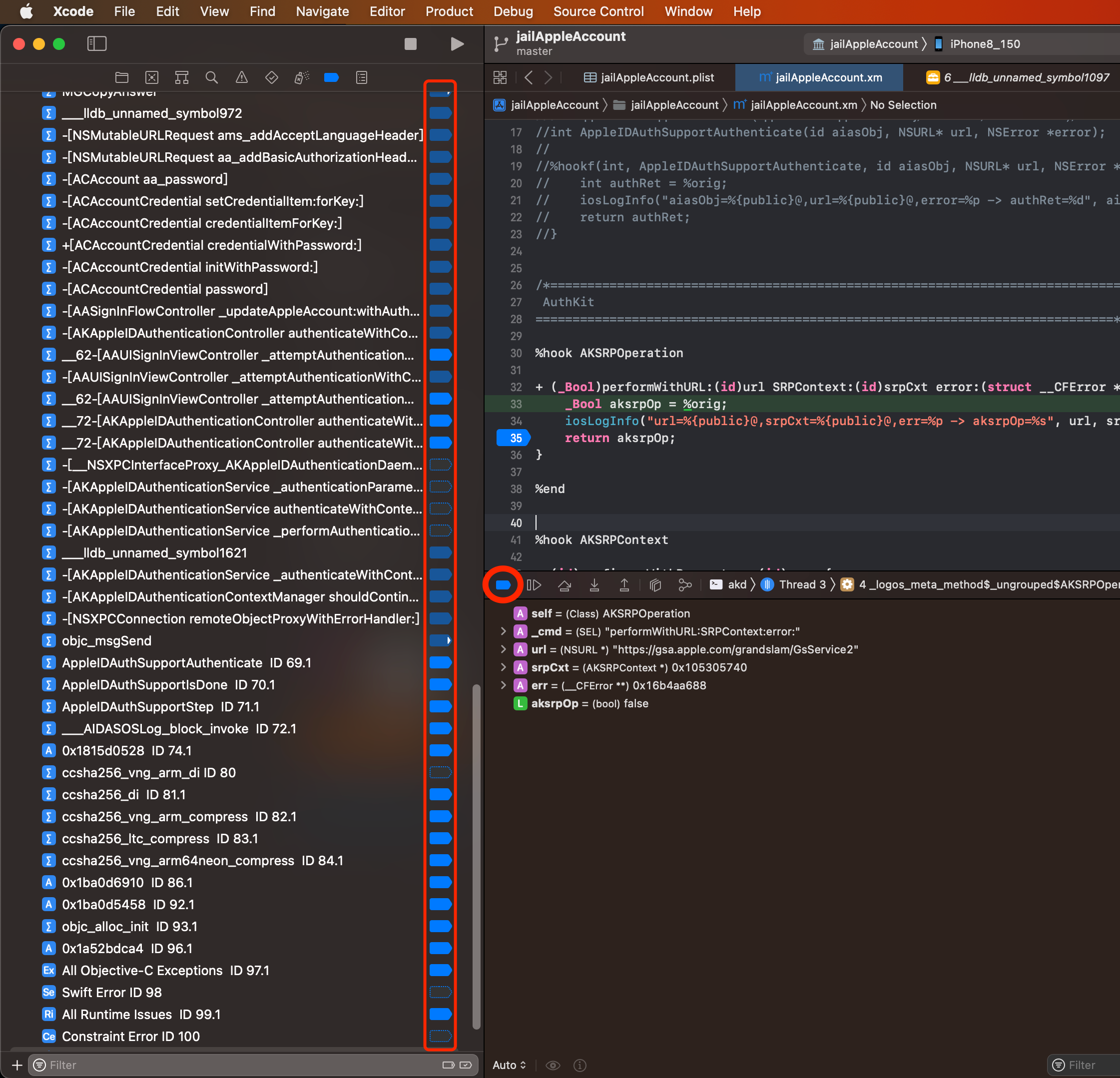Image resolution: width=1120 pixels, height=1078 pixels.
Task: Stop the running debug session
Action: (x=410, y=44)
